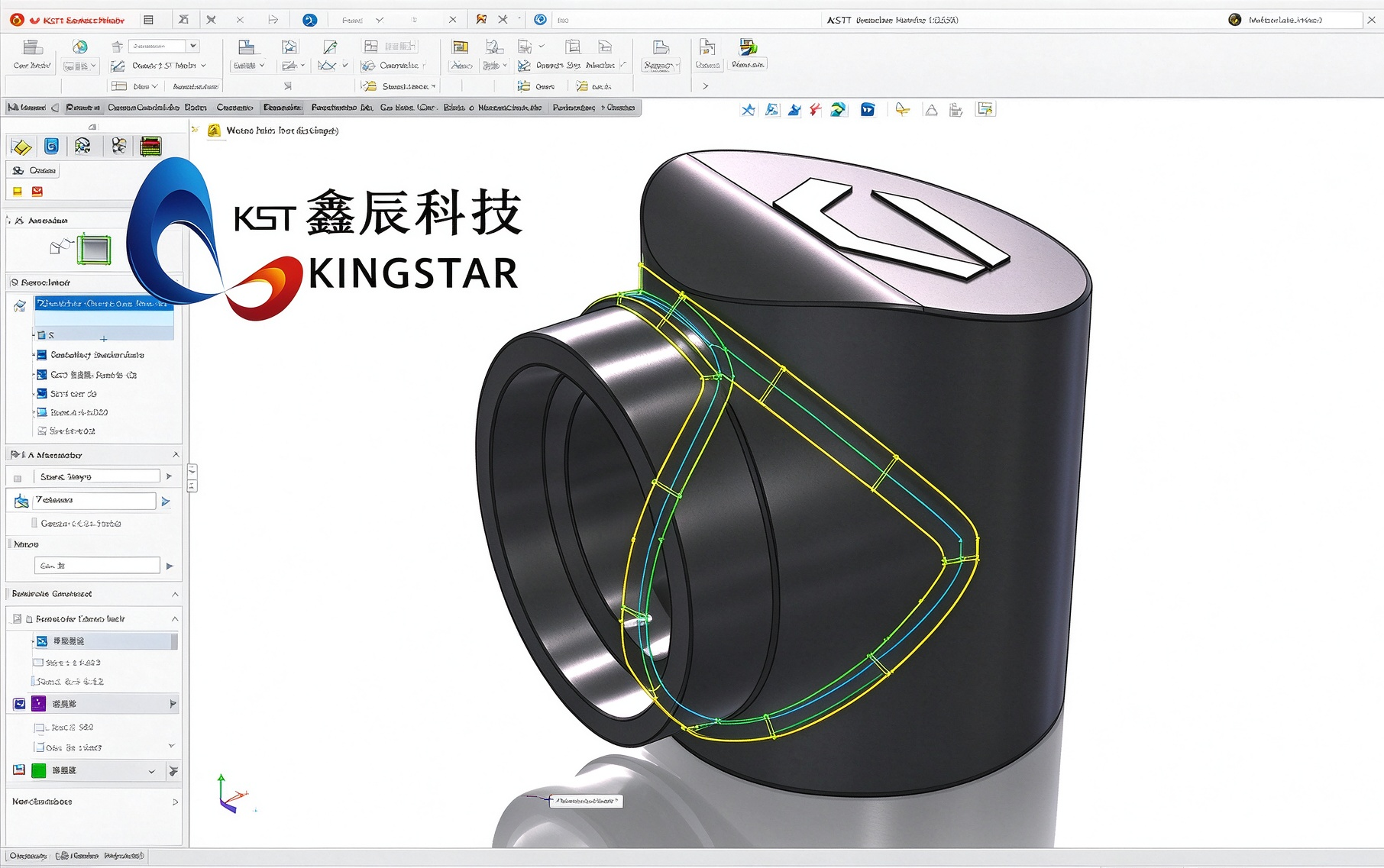Image resolution: width=1384 pixels, height=868 pixels.
Task: Click the multicolored stacked-sheets ribbon icon
Action: pos(748,47)
